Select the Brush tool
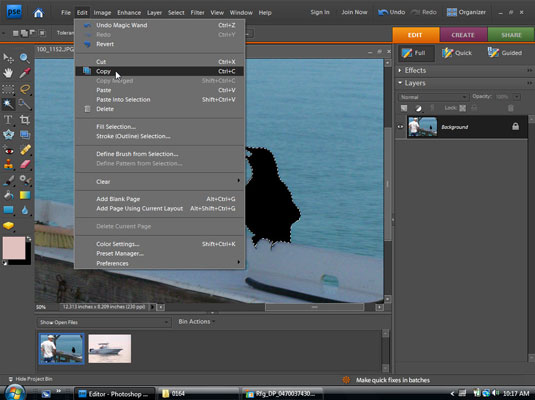Image resolution: width=535 pixels, height=400 pixels. [8, 180]
